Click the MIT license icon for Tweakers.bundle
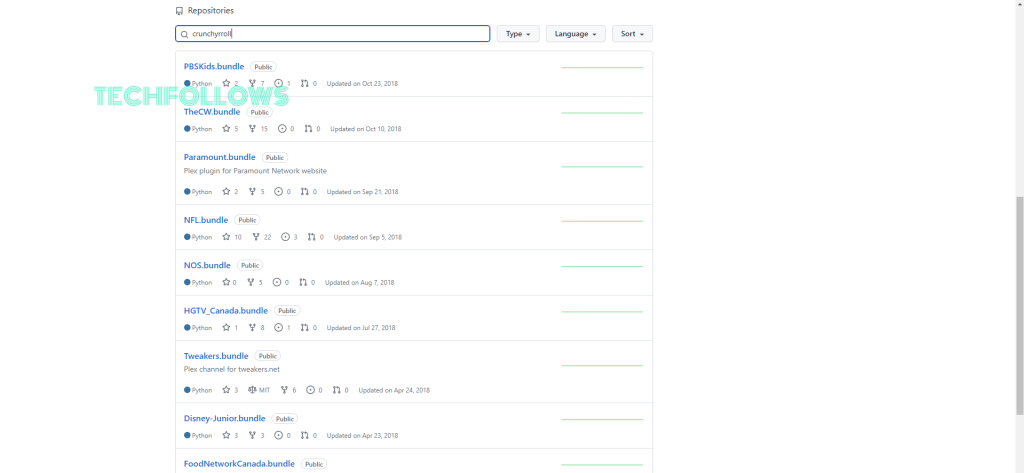The height and width of the screenshot is (473, 1024). tap(252, 390)
